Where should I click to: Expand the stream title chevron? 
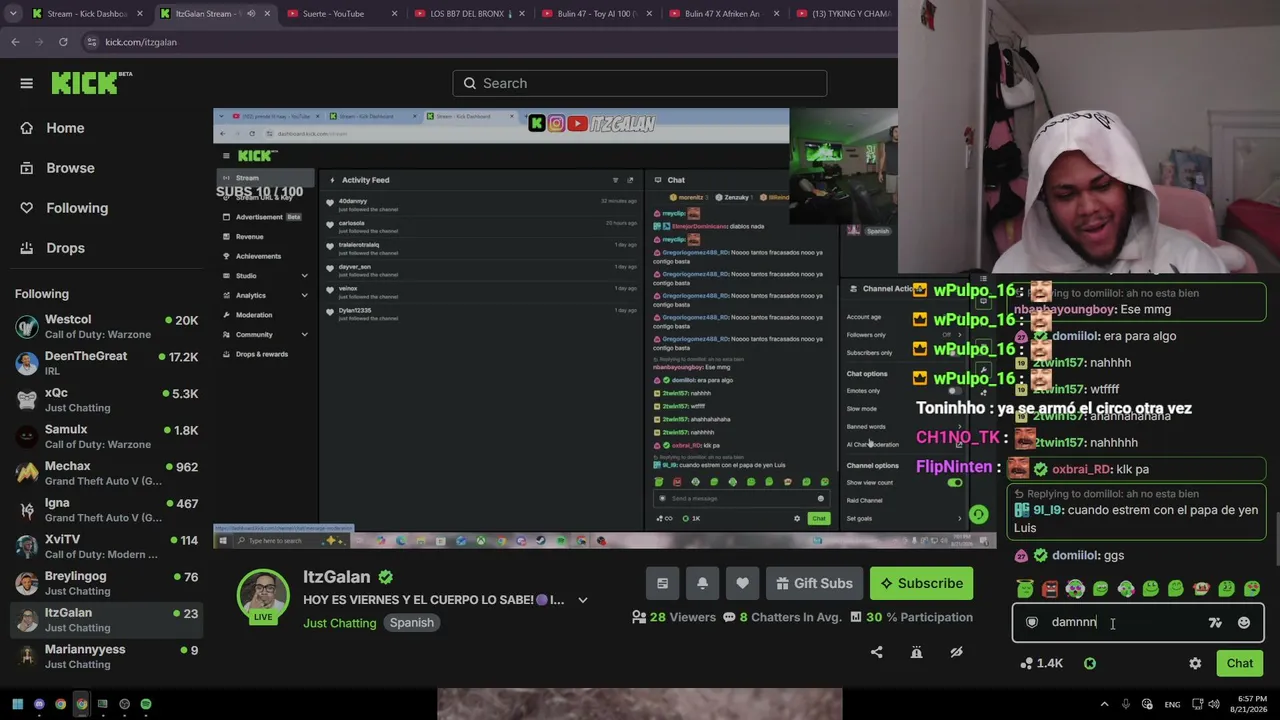click(x=583, y=600)
